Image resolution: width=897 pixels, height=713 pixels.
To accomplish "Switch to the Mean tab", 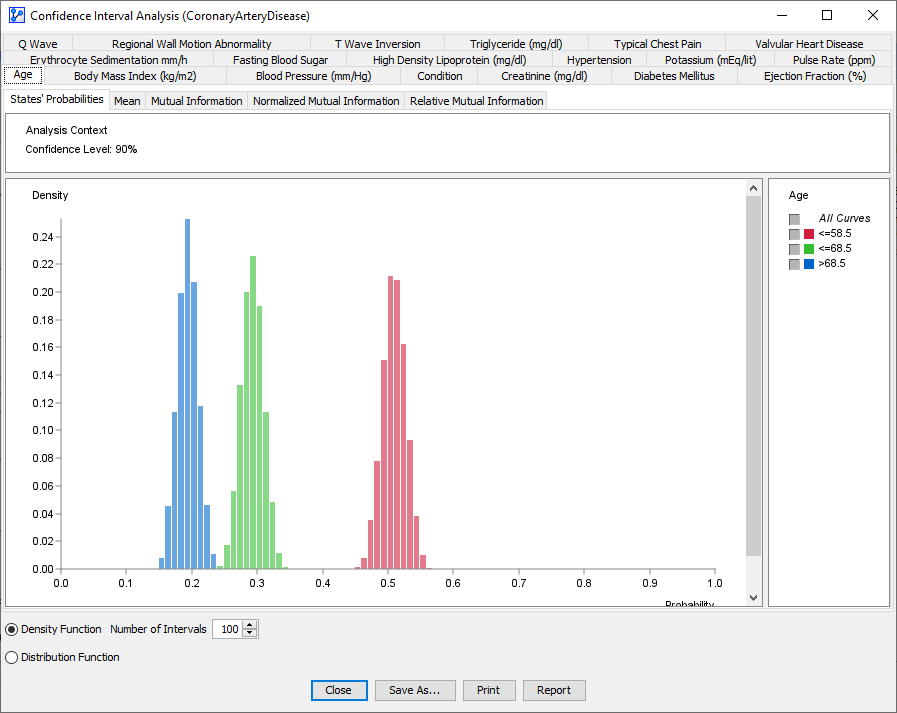I will pyautogui.click(x=127, y=101).
